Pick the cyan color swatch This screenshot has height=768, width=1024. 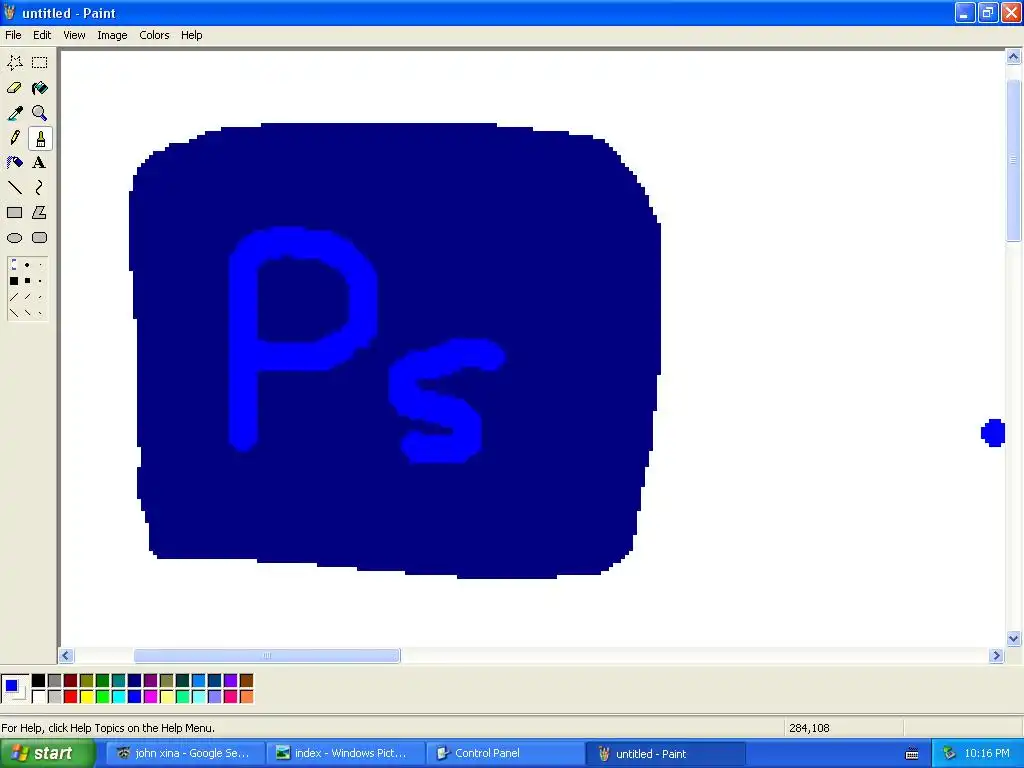point(118,697)
